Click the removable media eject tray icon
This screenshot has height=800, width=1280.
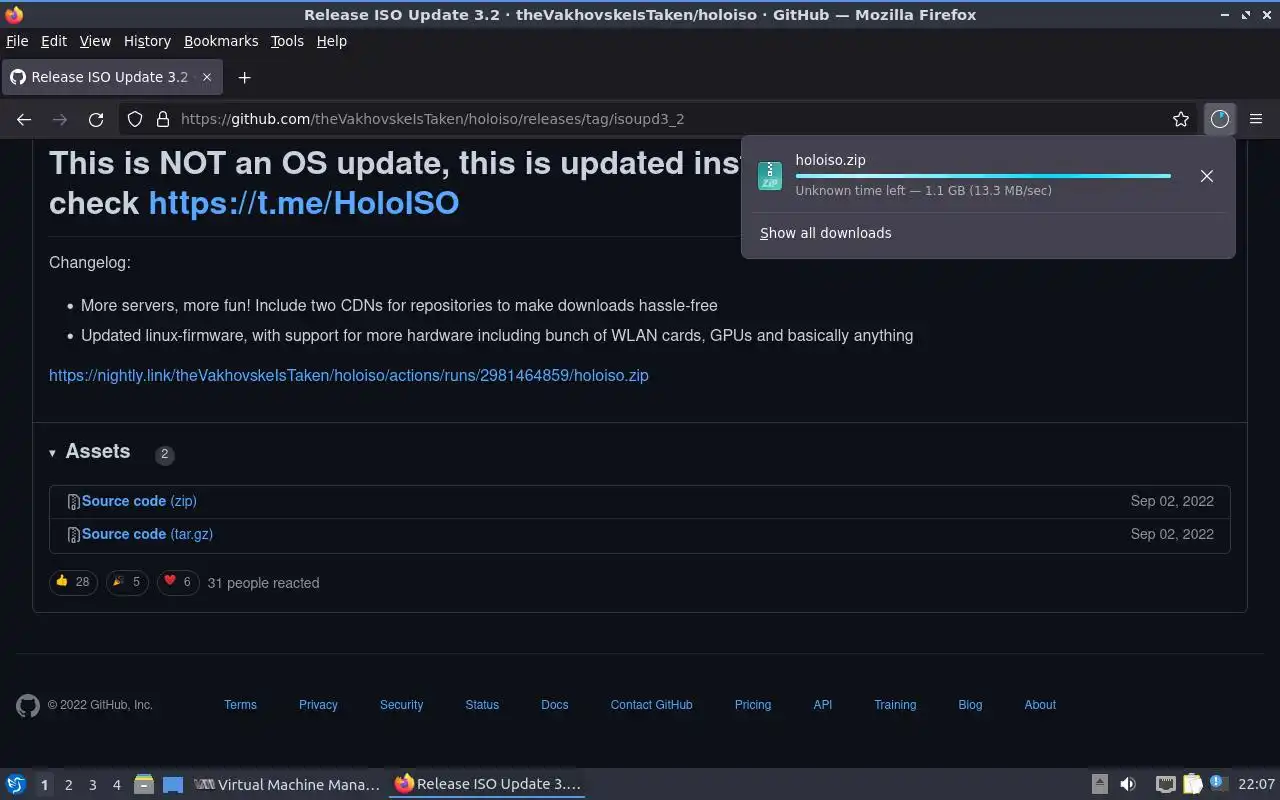coord(1099,785)
